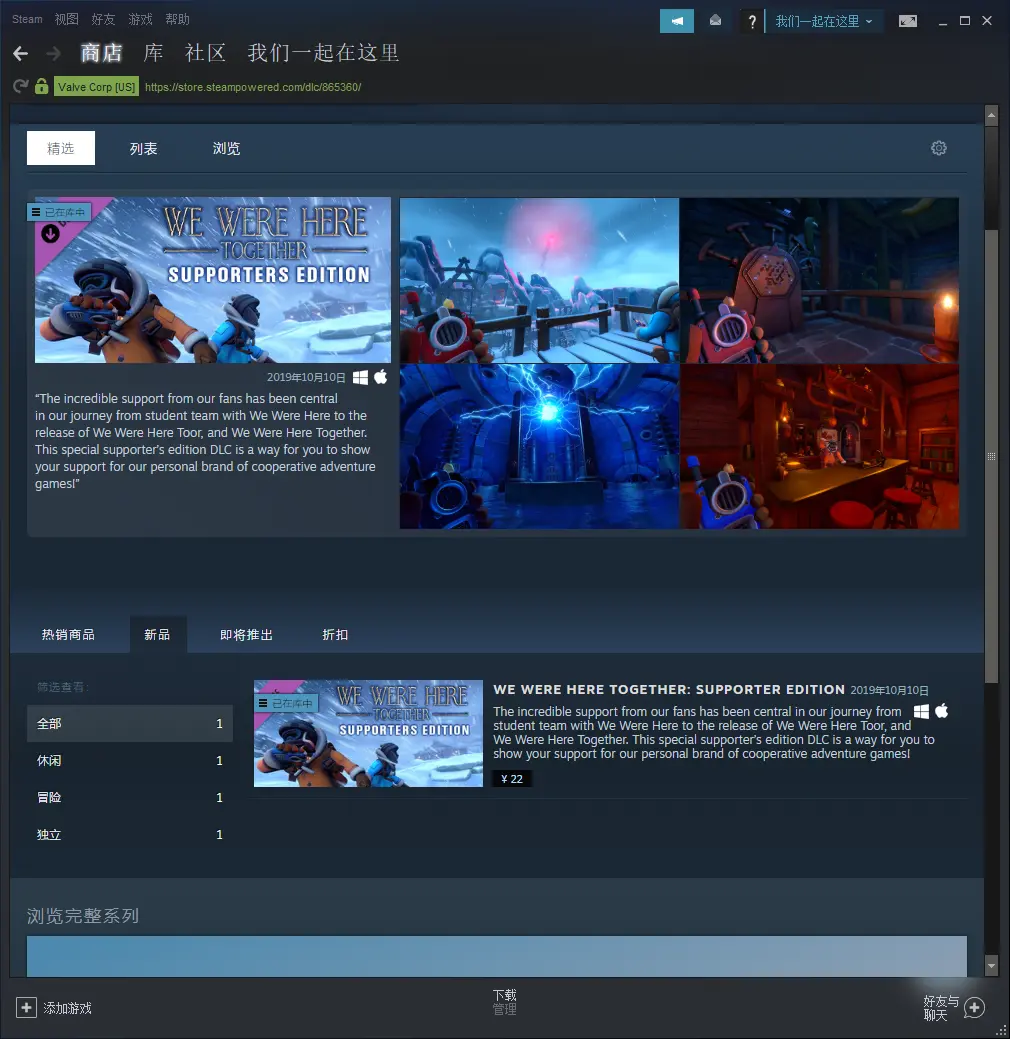Open the Supporters Edition featured banner

coord(213,280)
